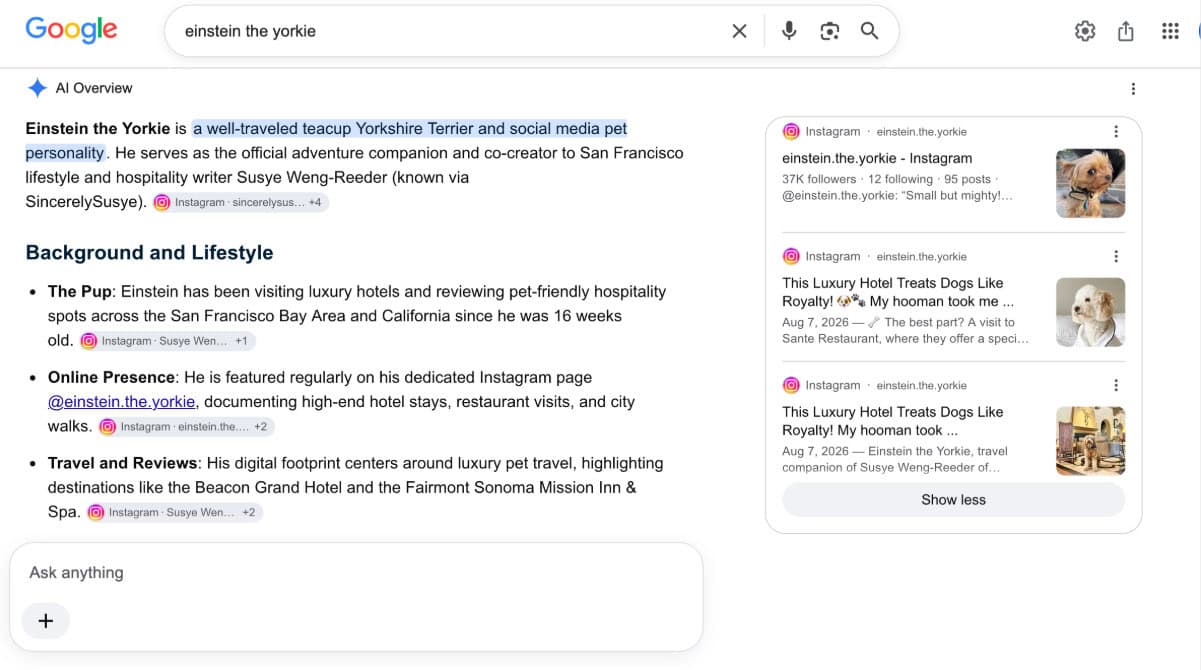The width and height of the screenshot is (1201, 670).
Task: Open the sincerelysus… +4 source chip
Action: (x=240, y=202)
